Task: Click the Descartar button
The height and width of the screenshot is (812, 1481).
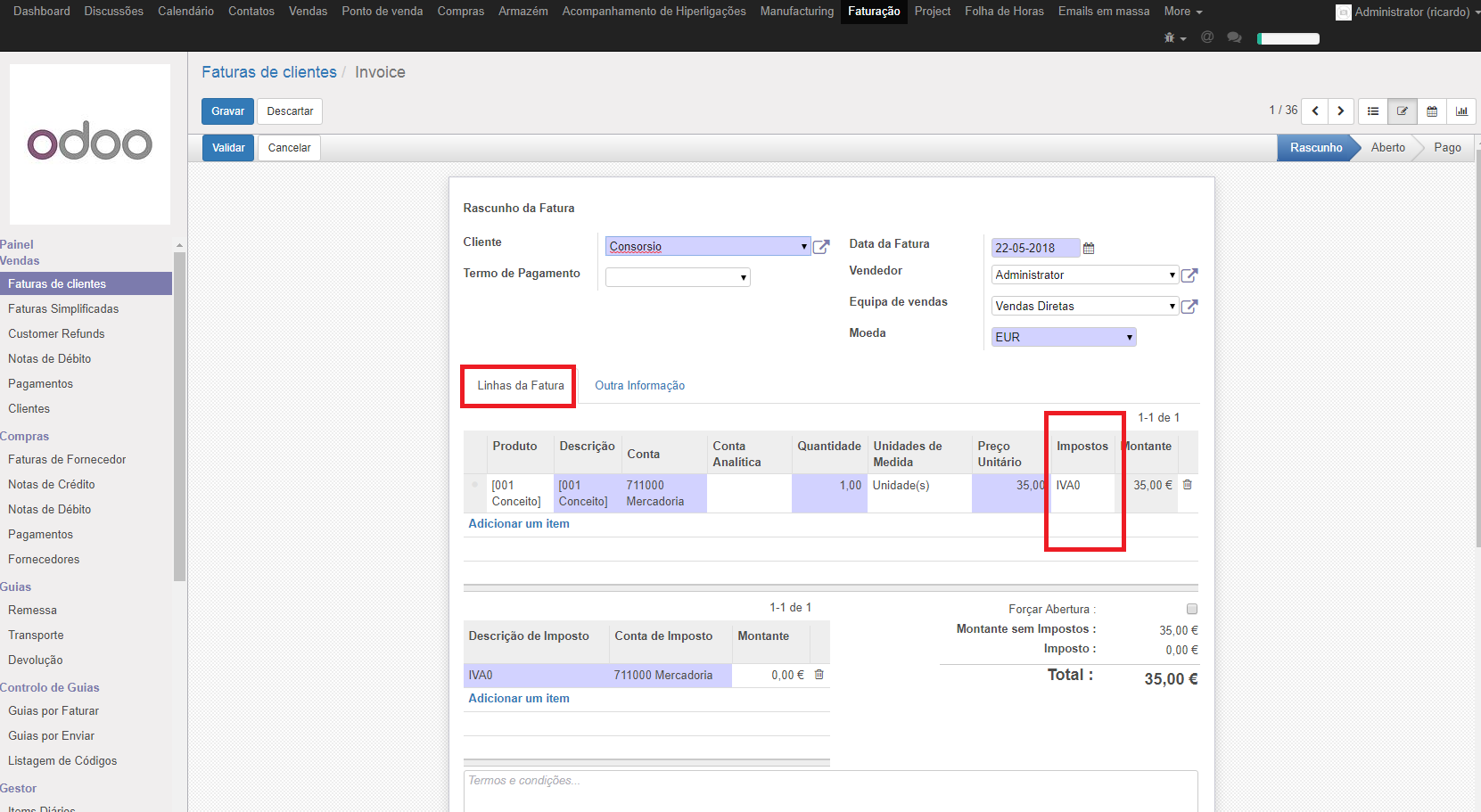Action: point(290,111)
